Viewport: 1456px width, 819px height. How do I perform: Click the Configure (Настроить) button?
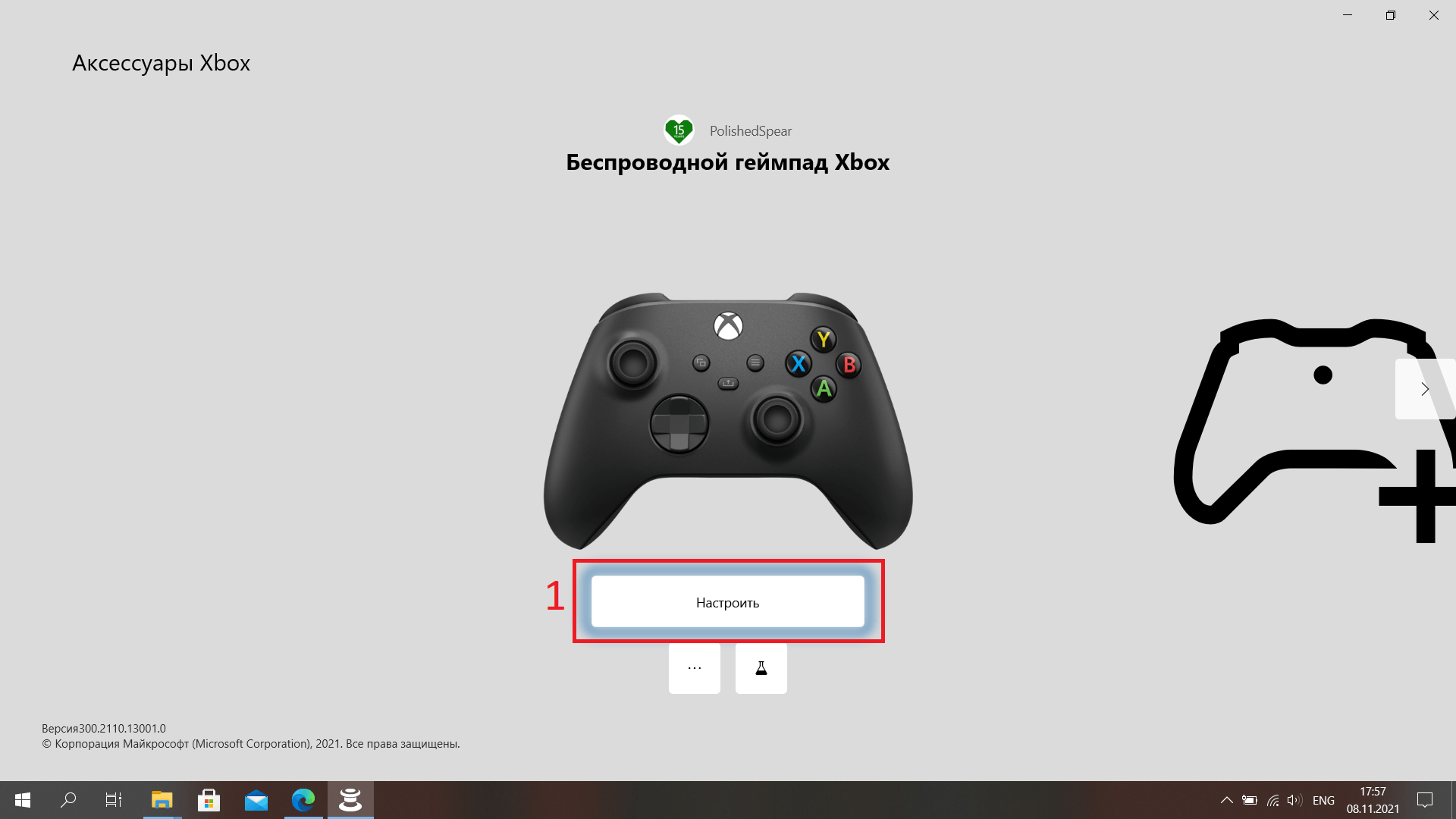pyautogui.click(x=728, y=601)
